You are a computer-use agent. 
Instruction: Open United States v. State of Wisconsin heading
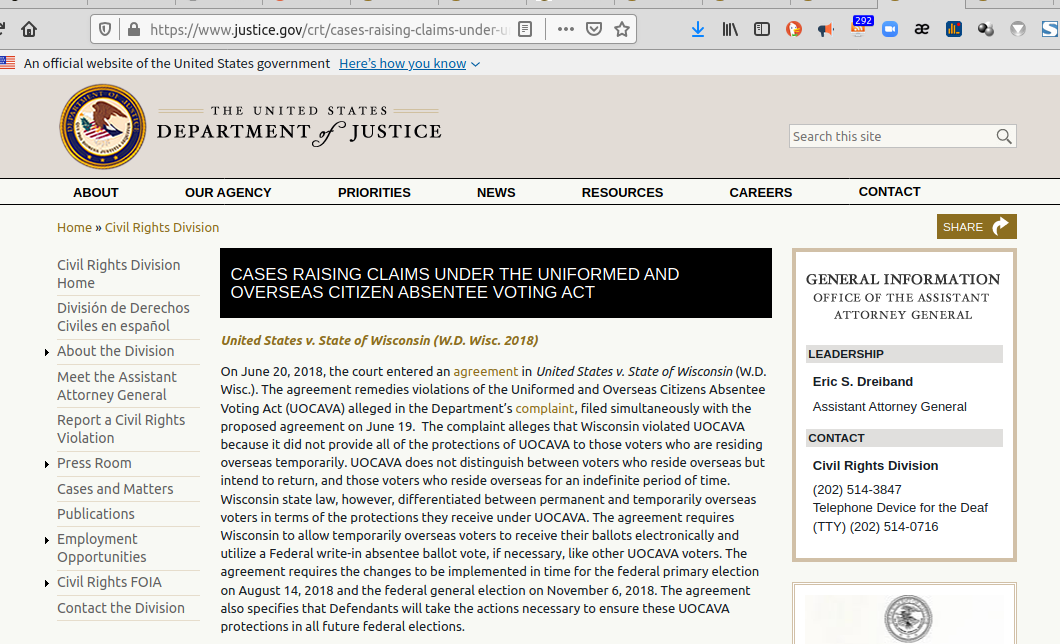[x=379, y=341]
